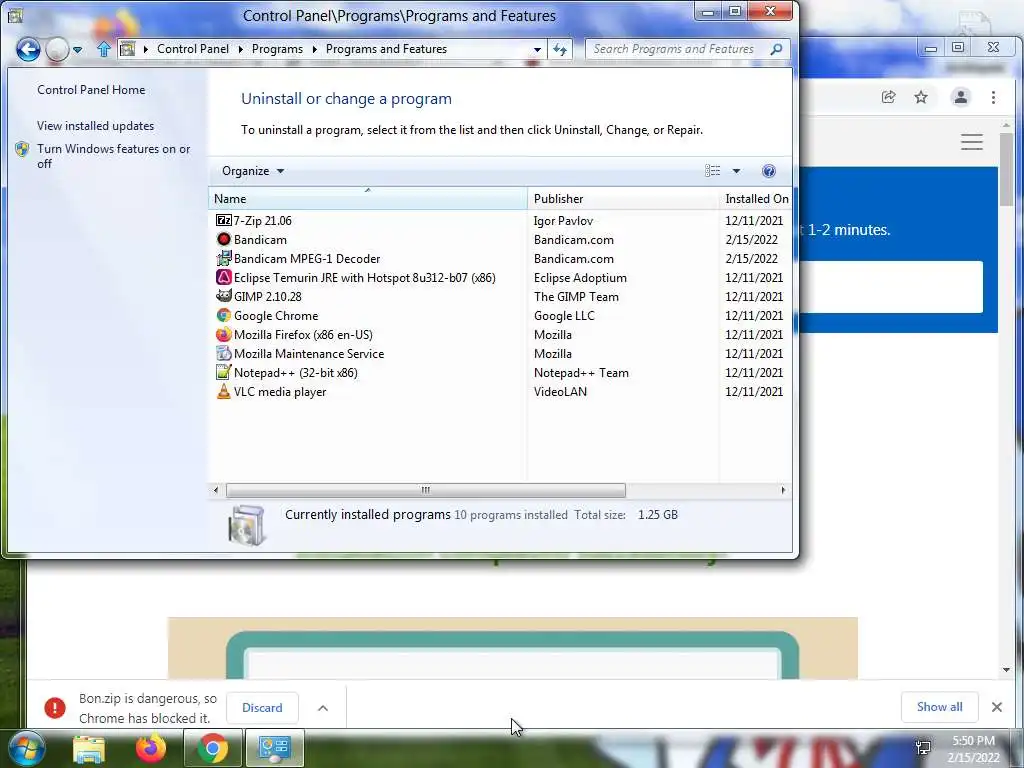1024x768 pixels.
Task: Click the Mozilla Maintenance Service icon
Action: tap(223, 353)
